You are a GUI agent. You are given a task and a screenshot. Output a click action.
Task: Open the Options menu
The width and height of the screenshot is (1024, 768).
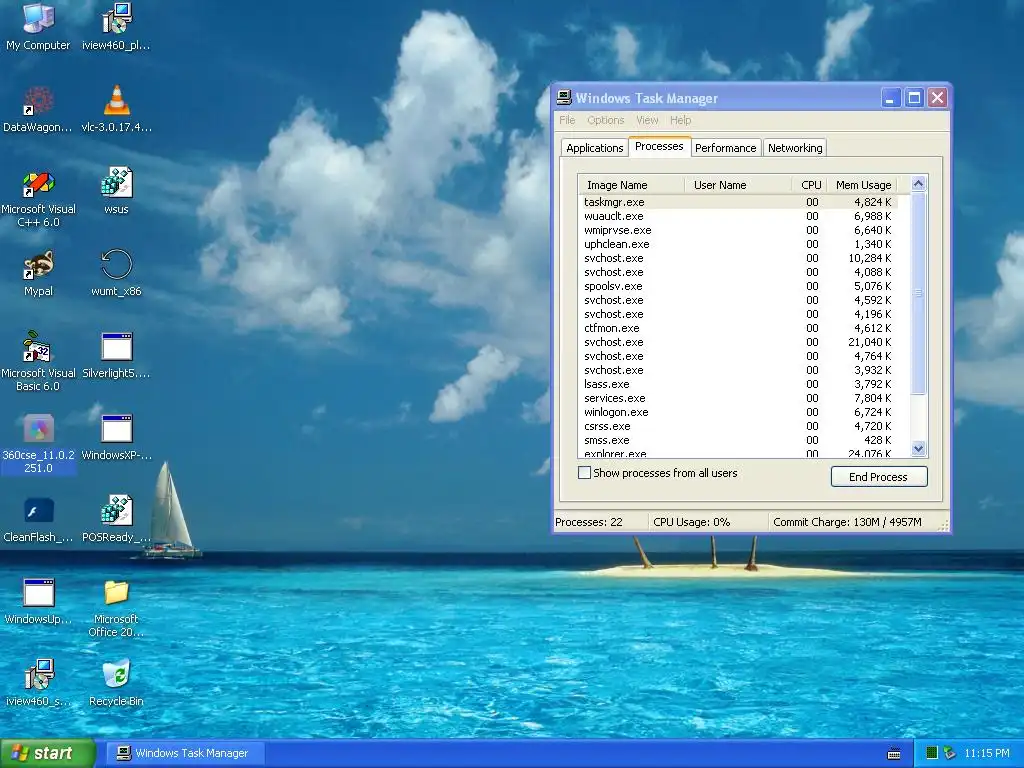coord(605,120)
